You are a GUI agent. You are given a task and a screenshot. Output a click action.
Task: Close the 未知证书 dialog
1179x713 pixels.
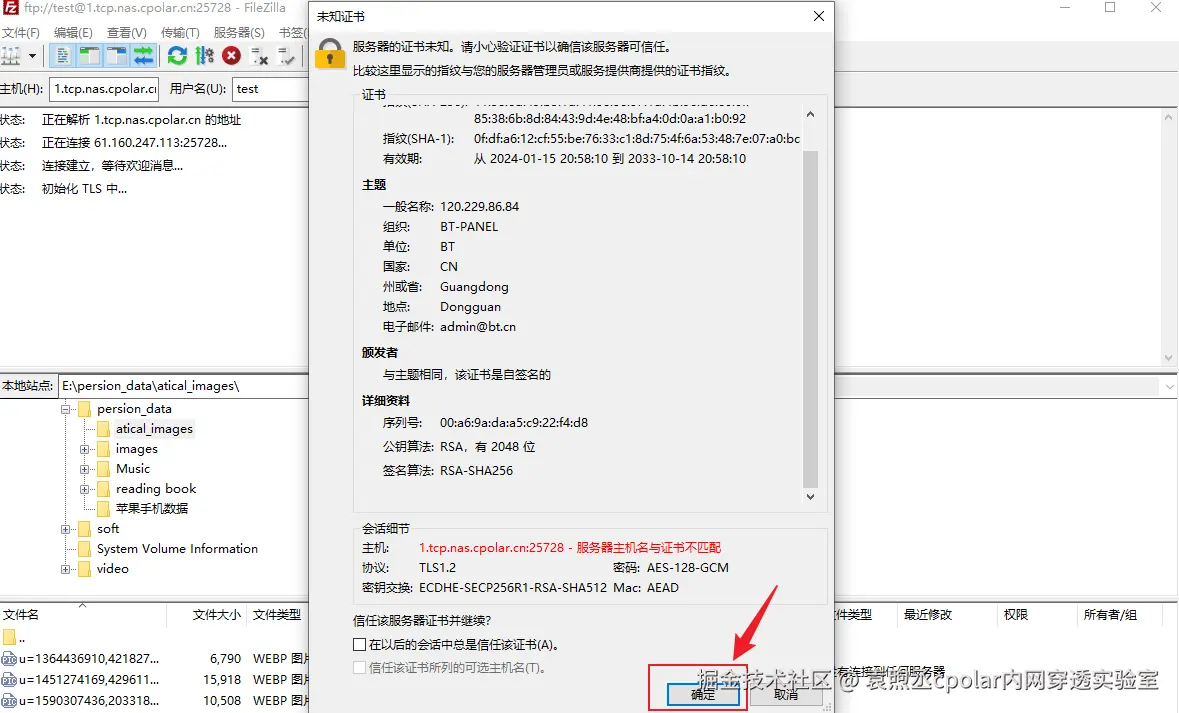pyautogui.click(x=819, y=16)
